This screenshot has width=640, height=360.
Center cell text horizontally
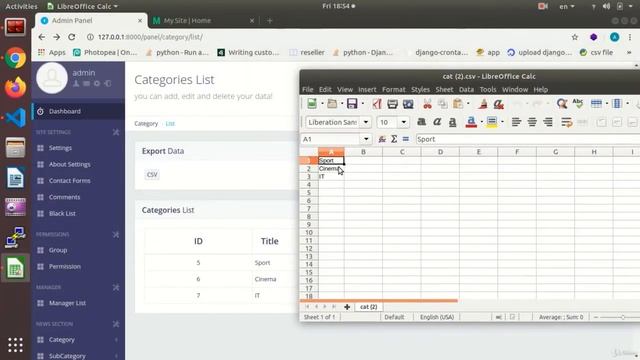(x=532, y=122)
